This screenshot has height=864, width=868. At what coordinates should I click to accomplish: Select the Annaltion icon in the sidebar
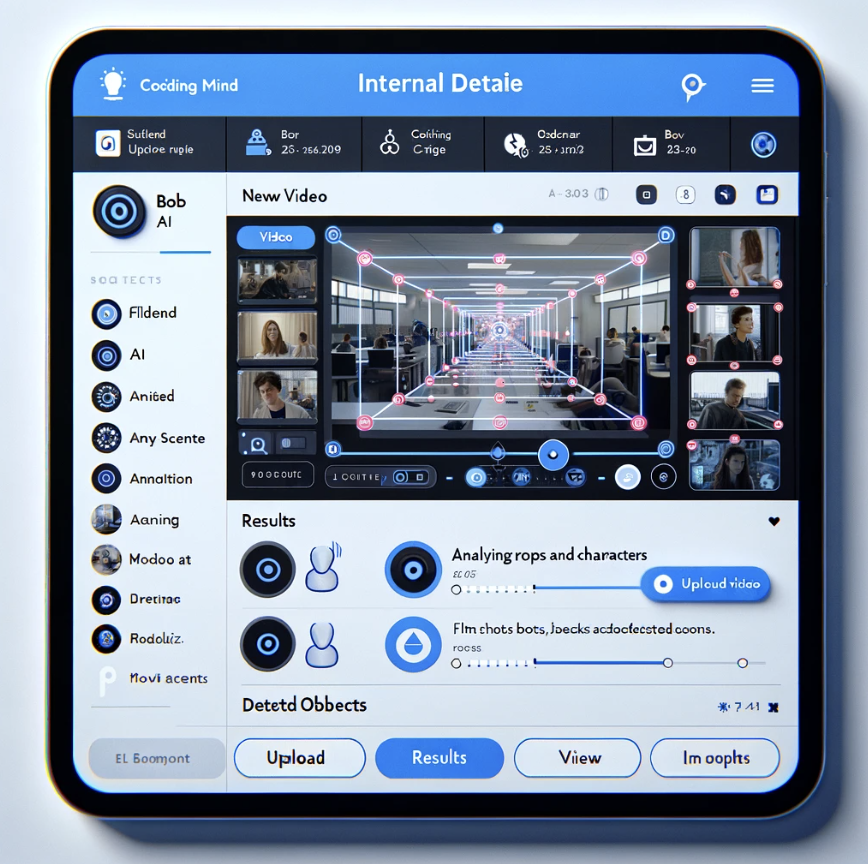106,479
